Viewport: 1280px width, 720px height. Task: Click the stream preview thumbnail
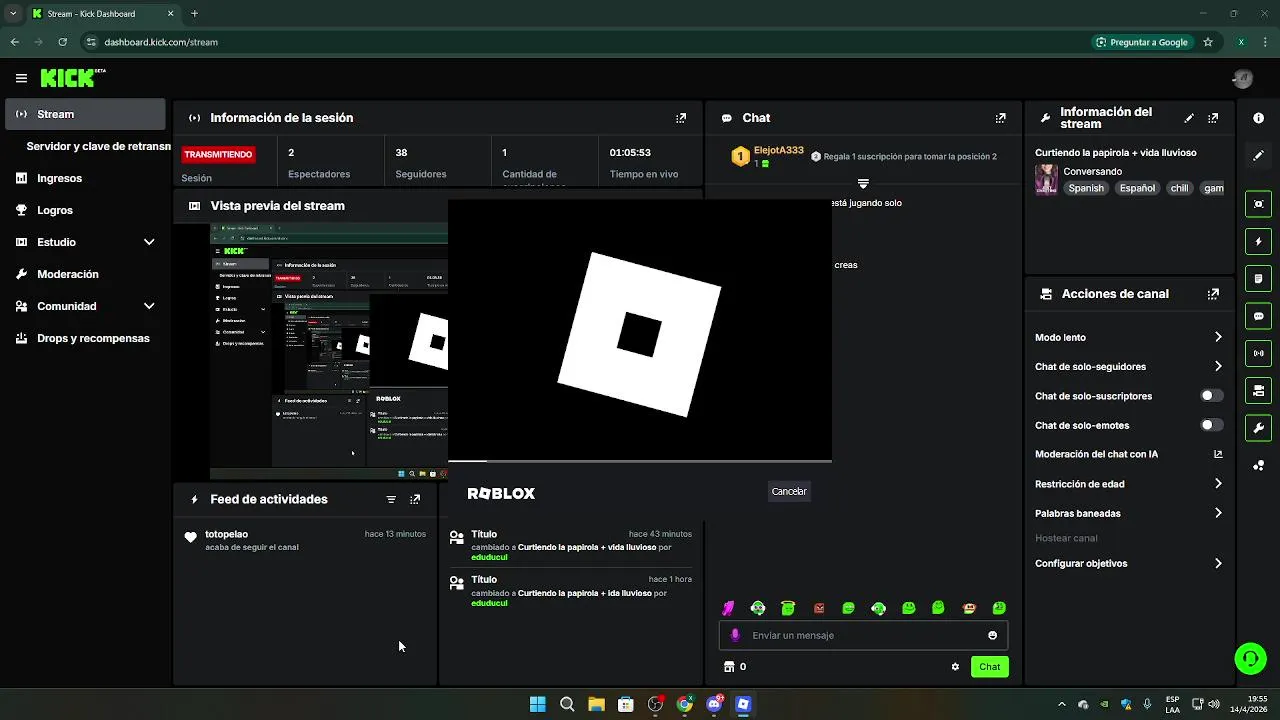pyautogui.click(x=329, y=352)
